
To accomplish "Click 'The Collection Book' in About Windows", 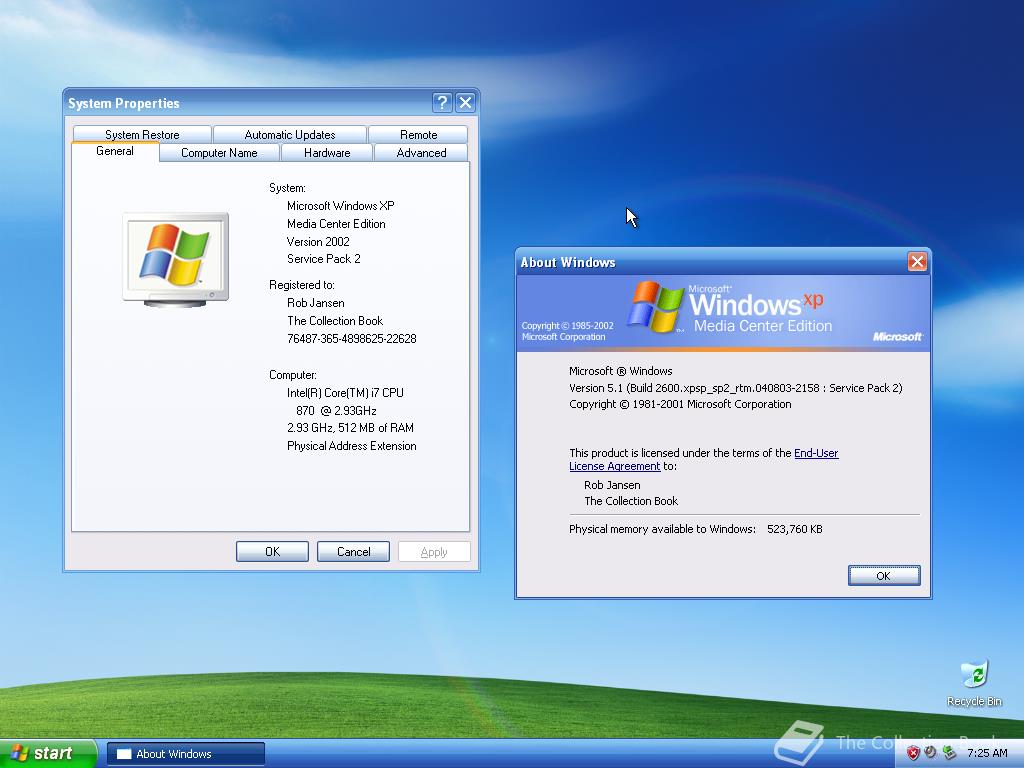I will click(631, 502).
